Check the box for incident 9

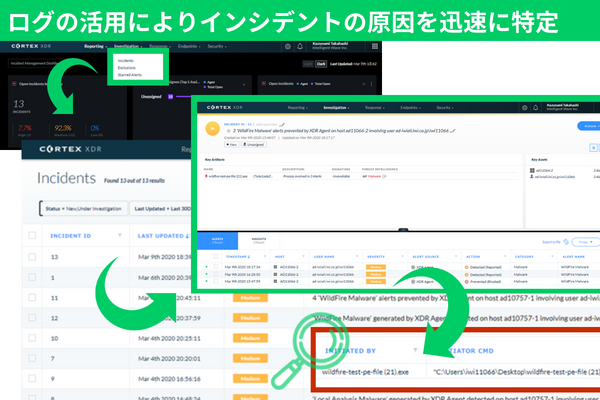point(32,379)
